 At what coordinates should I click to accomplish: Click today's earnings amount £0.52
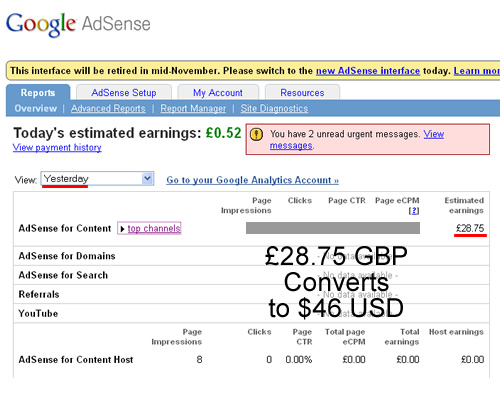(x=223, y=133)
